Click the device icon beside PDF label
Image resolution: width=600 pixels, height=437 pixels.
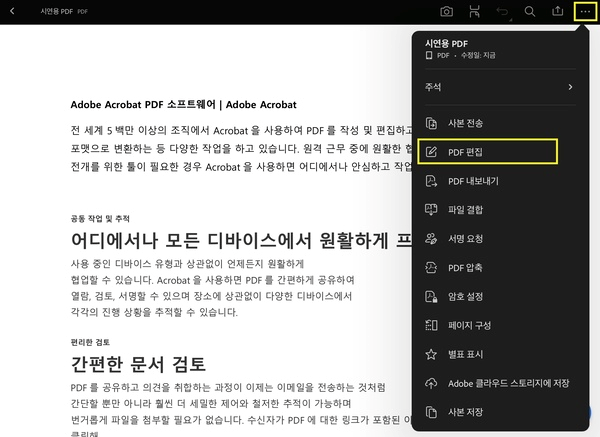point(429,55)
